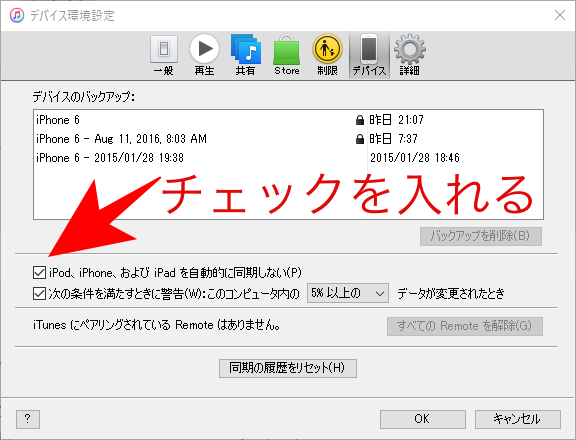This screenshot has width=576, height=440.
Task: Toggle 'iPod、iPhone、および iPad を自動的に同期しない' checkbox
Action: [39, 273]
